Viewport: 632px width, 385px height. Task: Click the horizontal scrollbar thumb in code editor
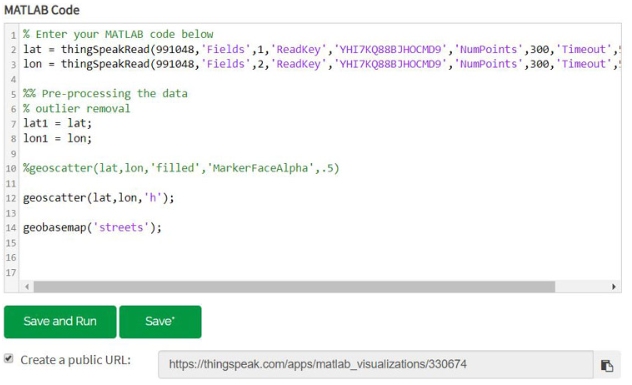point(294,287)
